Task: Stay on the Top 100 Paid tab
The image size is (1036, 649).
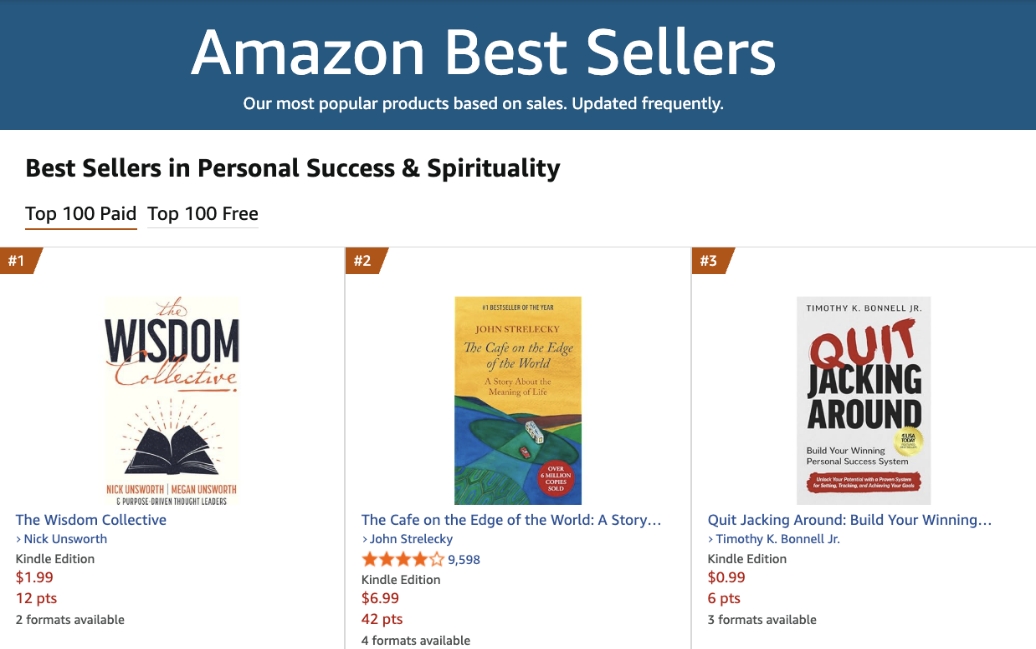Action: [80, 214]
